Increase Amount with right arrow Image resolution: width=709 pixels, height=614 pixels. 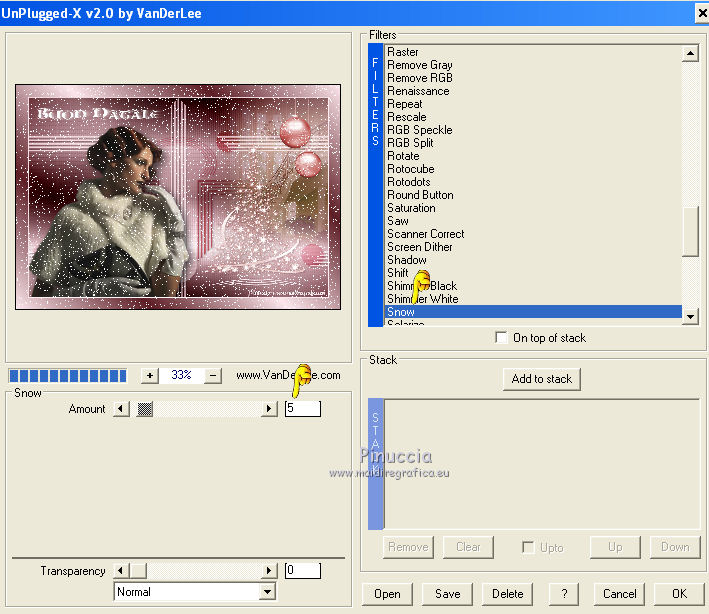point(269,409)
